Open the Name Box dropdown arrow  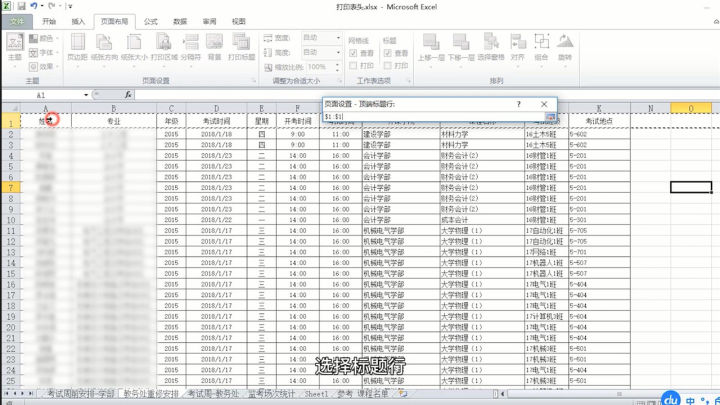[86, 95]
